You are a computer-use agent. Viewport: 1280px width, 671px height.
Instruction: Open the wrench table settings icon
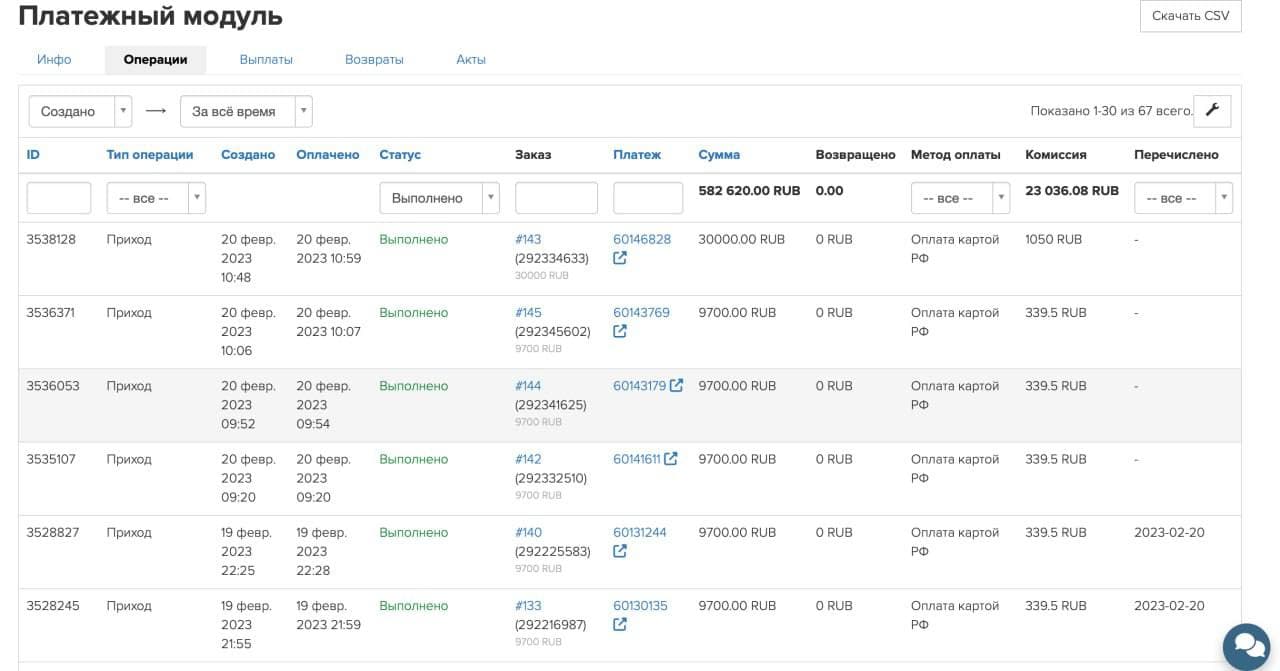1212,111
